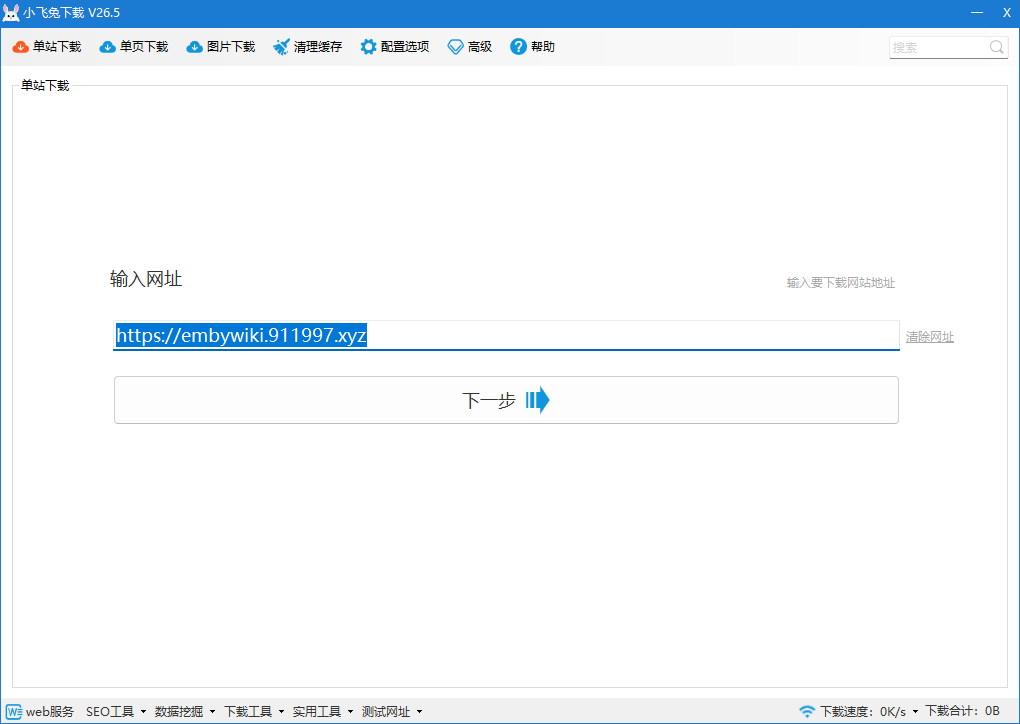
Task: Minimize the window via the dash button
Action: [x=976, y=13]
